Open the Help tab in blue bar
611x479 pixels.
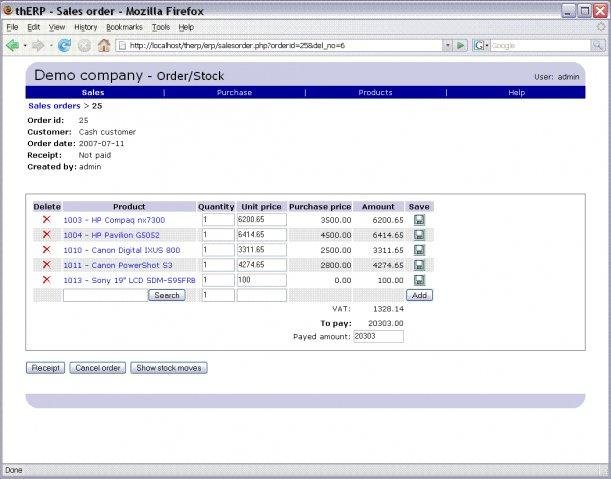pyautogui.click(x=517, y=92)
